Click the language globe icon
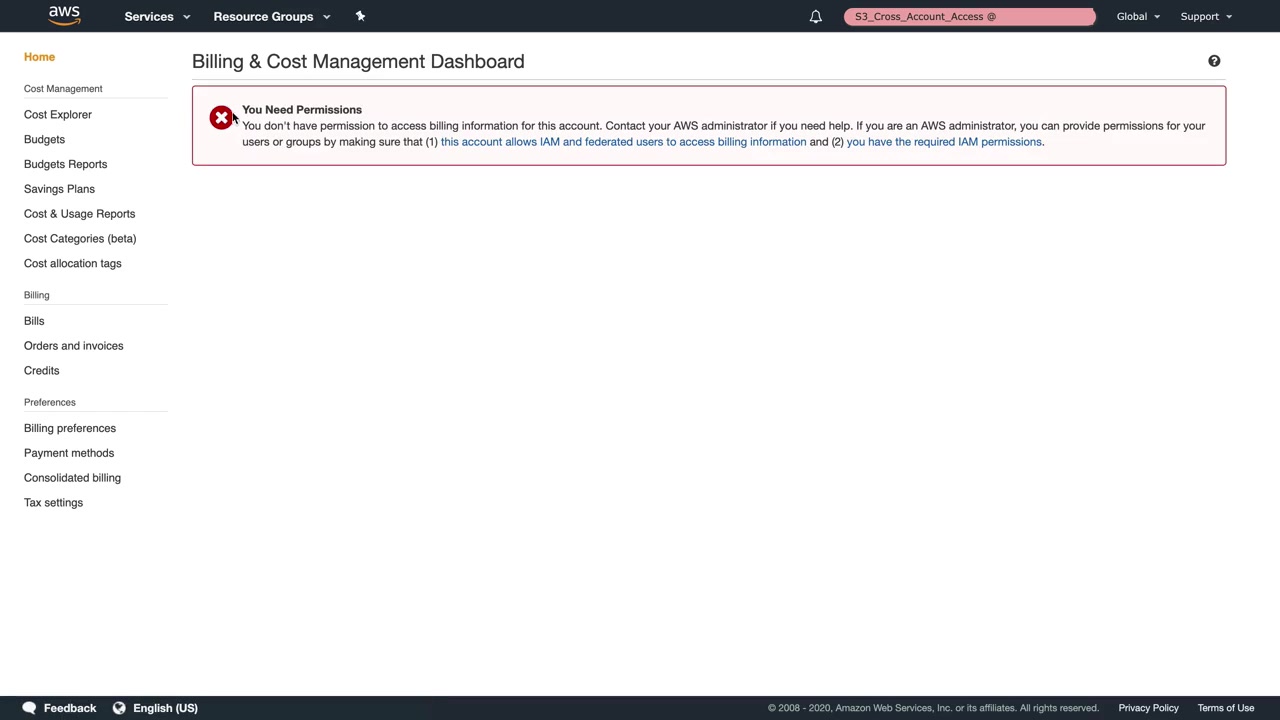Image resolution: width=1280 pixels, height=720 pixels. (119, 708)
